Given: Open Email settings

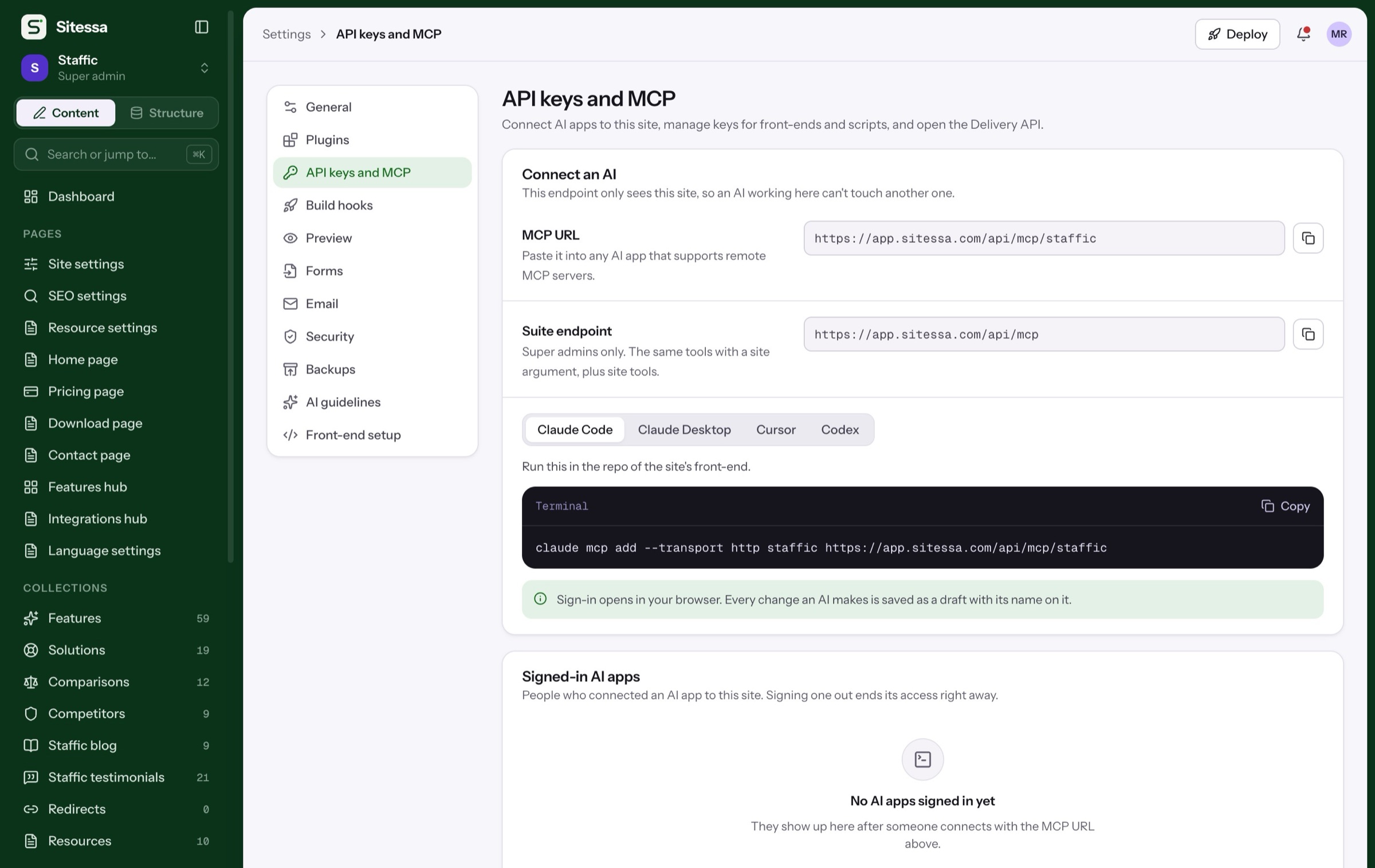Looking at the screenshot, I should click(x=372, y=304).
